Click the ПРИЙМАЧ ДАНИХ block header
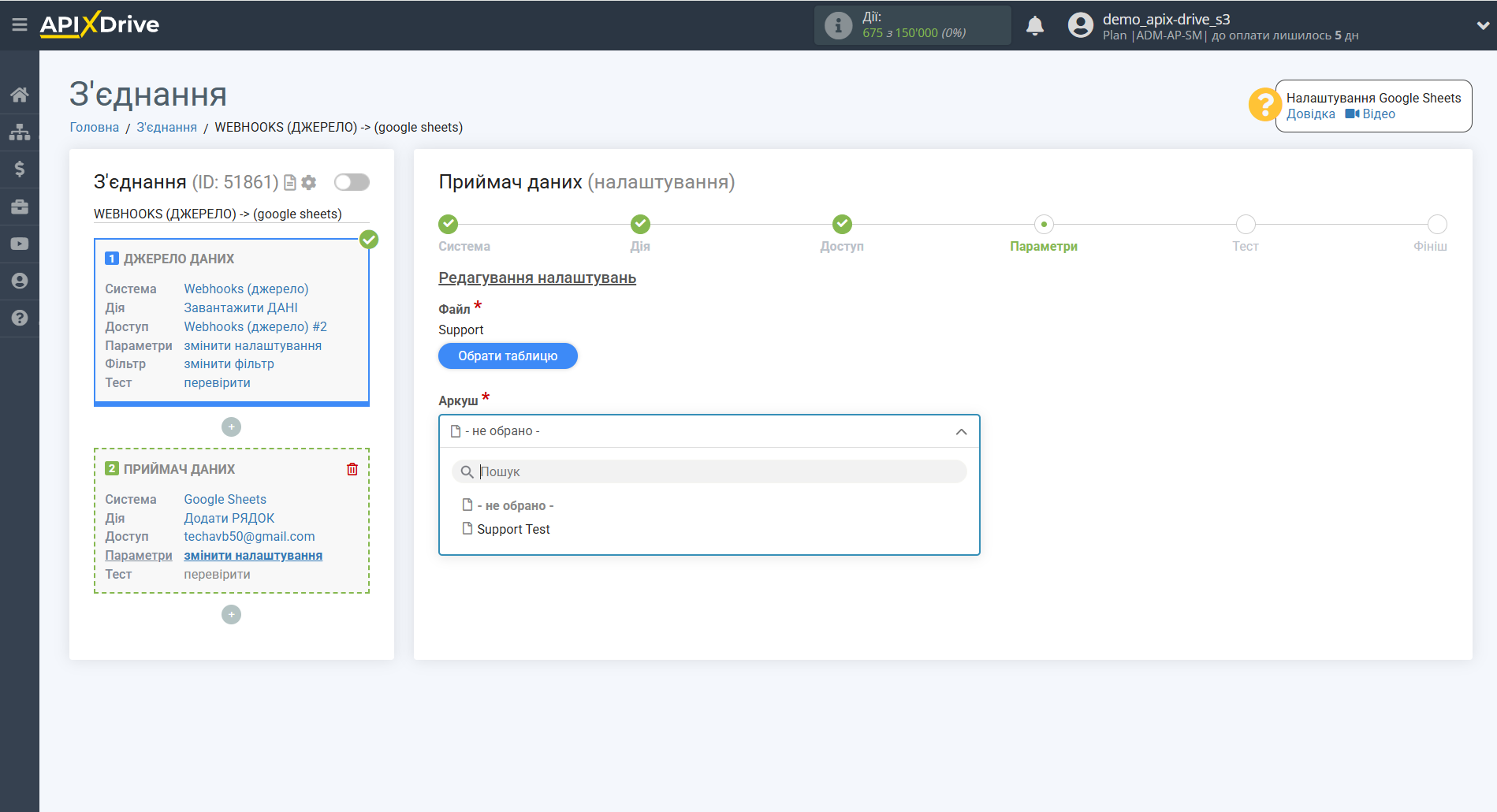Viewport: 1497px width, 812px height. coord(179,469)
